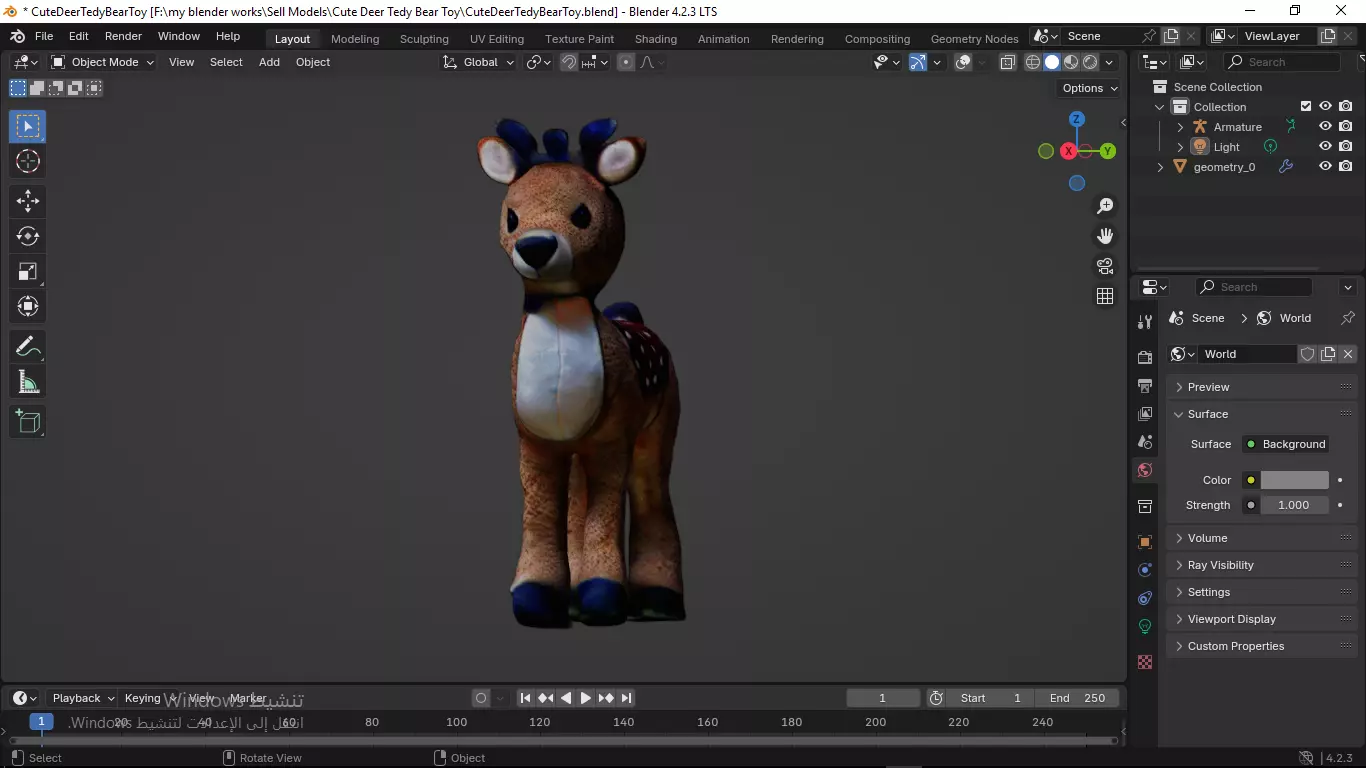Switch to UV Editing workspace tab
Screen dimensions: 1366x768
tap(497, 39)
